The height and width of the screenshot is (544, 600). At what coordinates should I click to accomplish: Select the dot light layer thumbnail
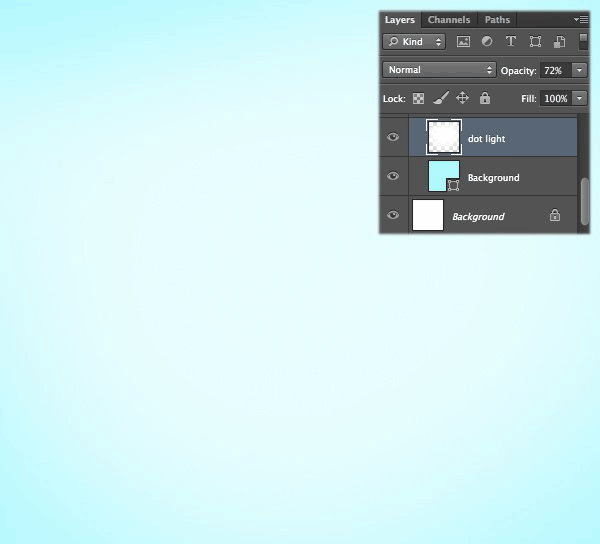pyautogui.click(x=444, y=137)
